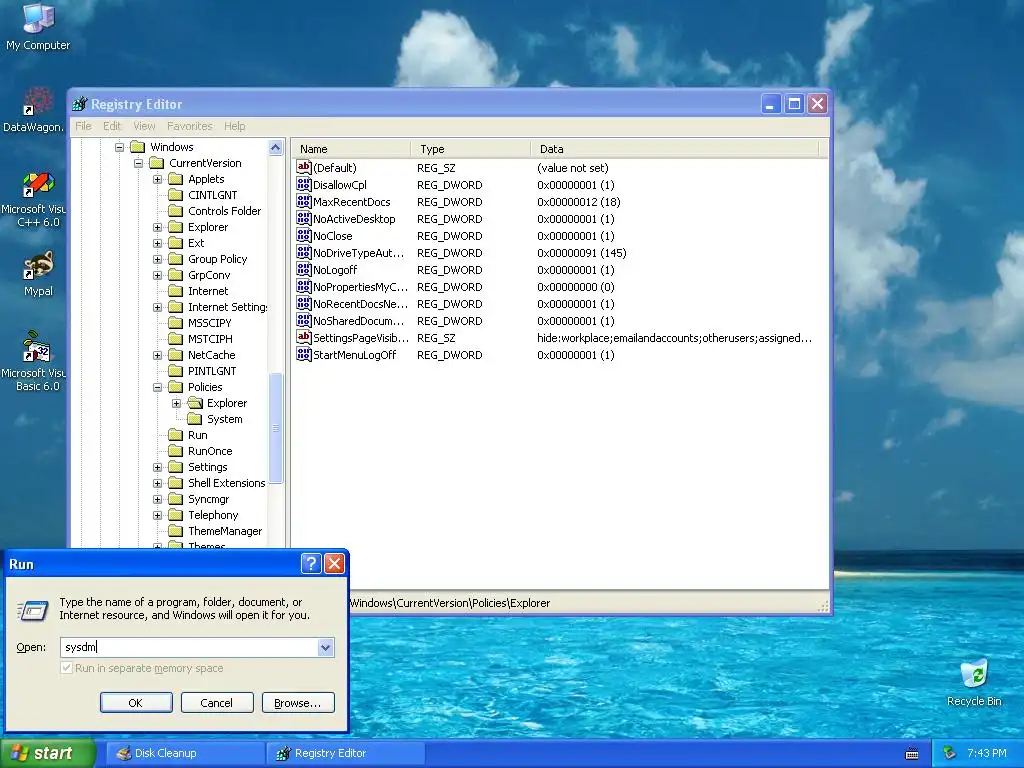Open the Edit menu in Registry Editor
This screenshot has width=1024, height=768.
112,126
